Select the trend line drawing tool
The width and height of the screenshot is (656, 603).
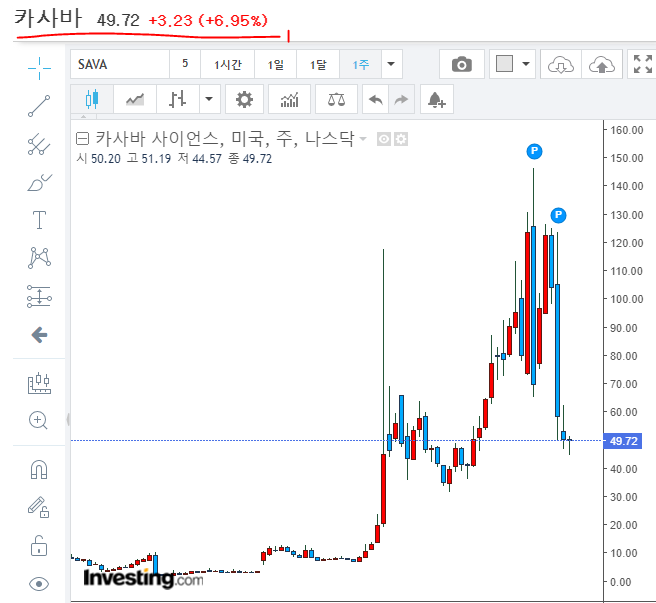pos(39,105)
